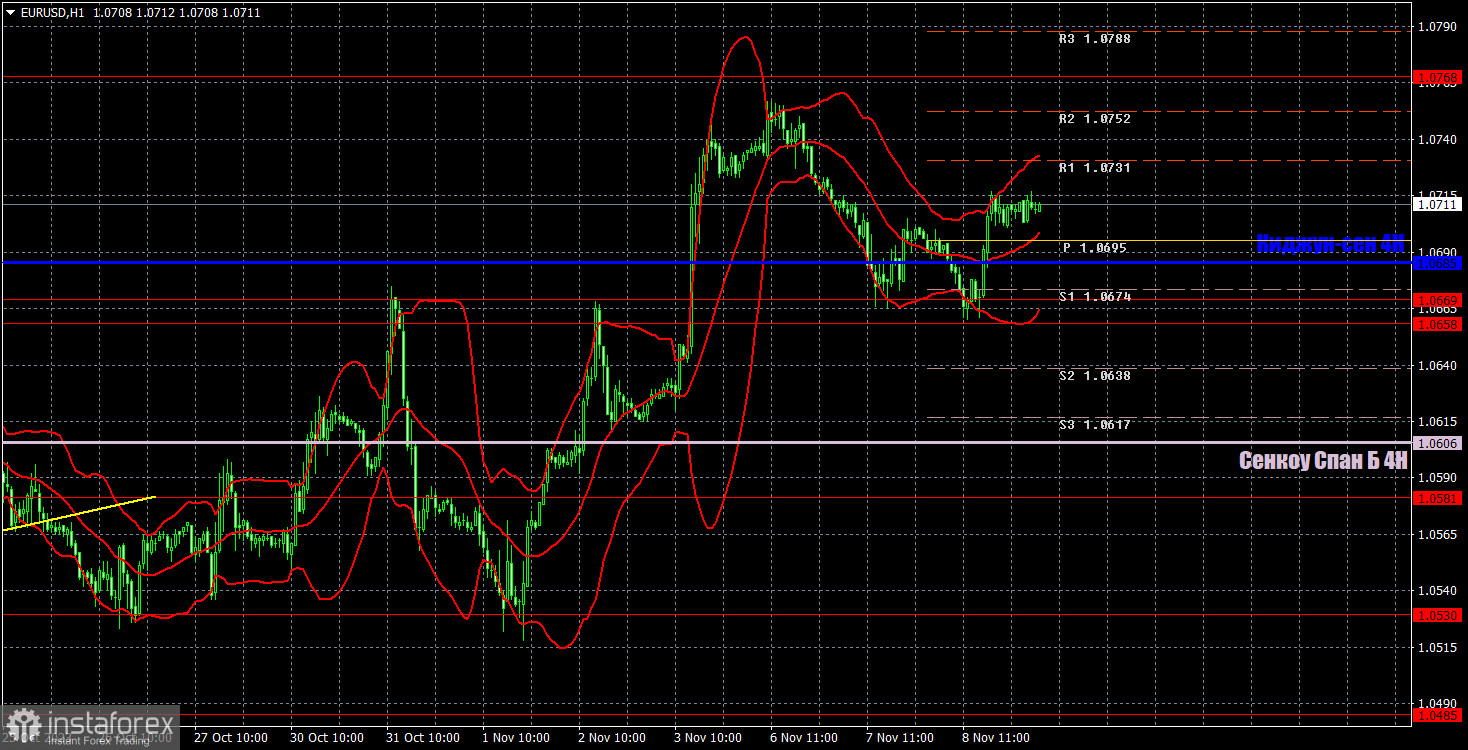Screen dimensions: 1468x750
Task: Click the '8 Nov 11:00' time axis label
Action: click(996, 738)
